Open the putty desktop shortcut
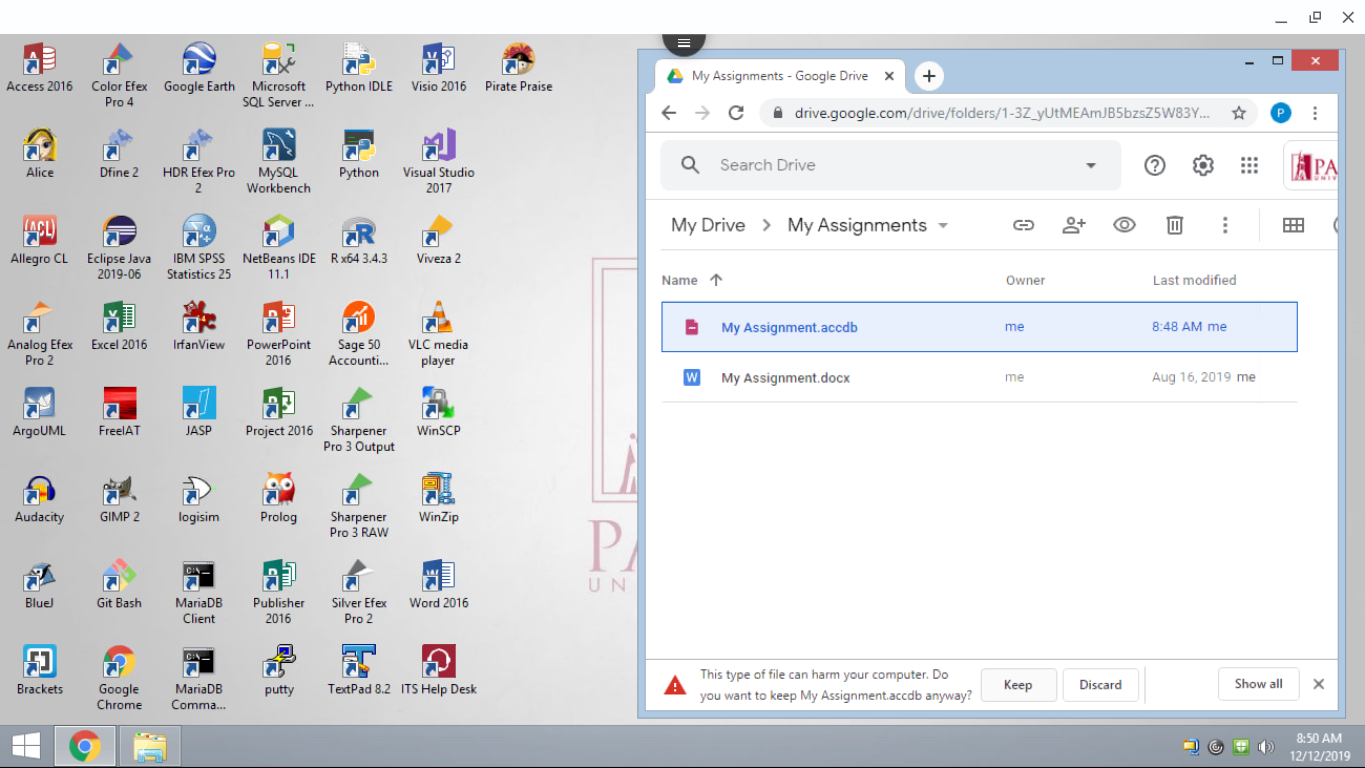Viewport: 1365px width, 768px height. (x=279, y=672)
